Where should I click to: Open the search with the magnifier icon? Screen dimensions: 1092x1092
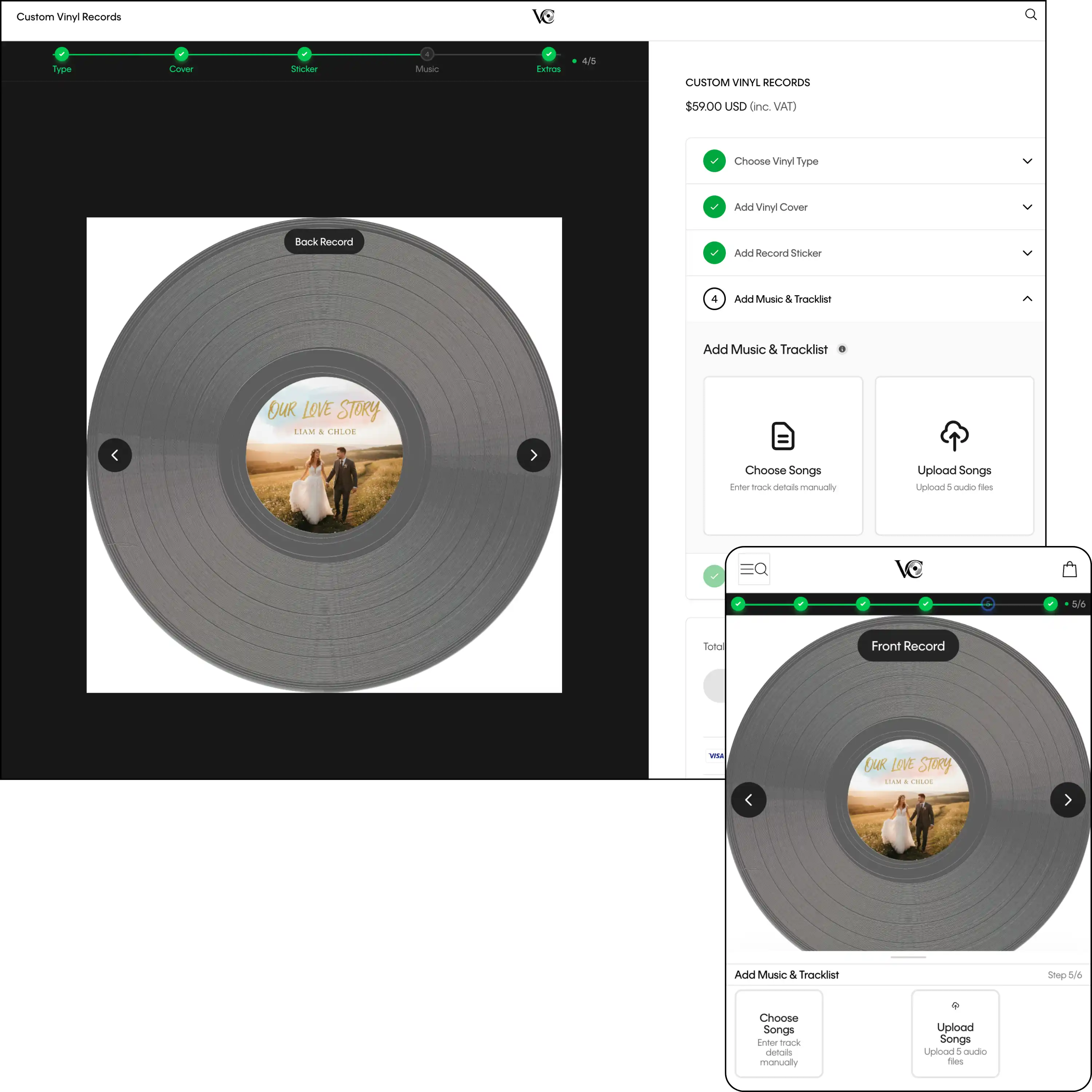1031,14
